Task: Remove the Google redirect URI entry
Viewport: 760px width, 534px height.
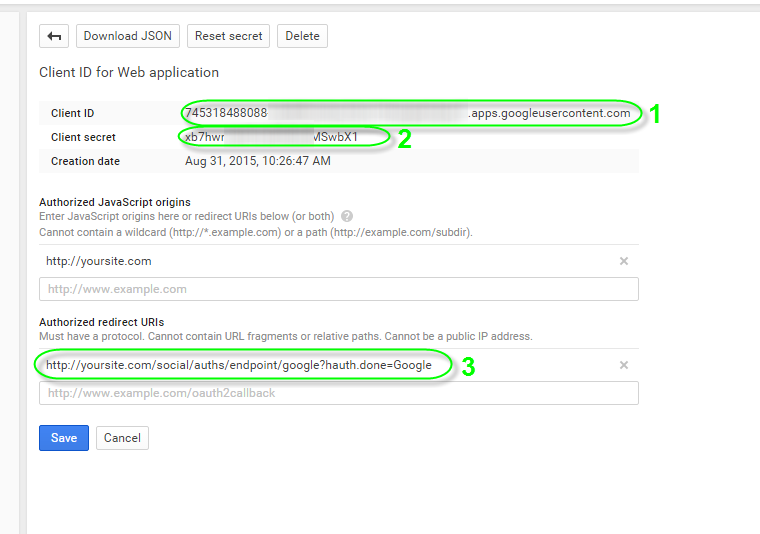Action: click(x=624, y=365)
